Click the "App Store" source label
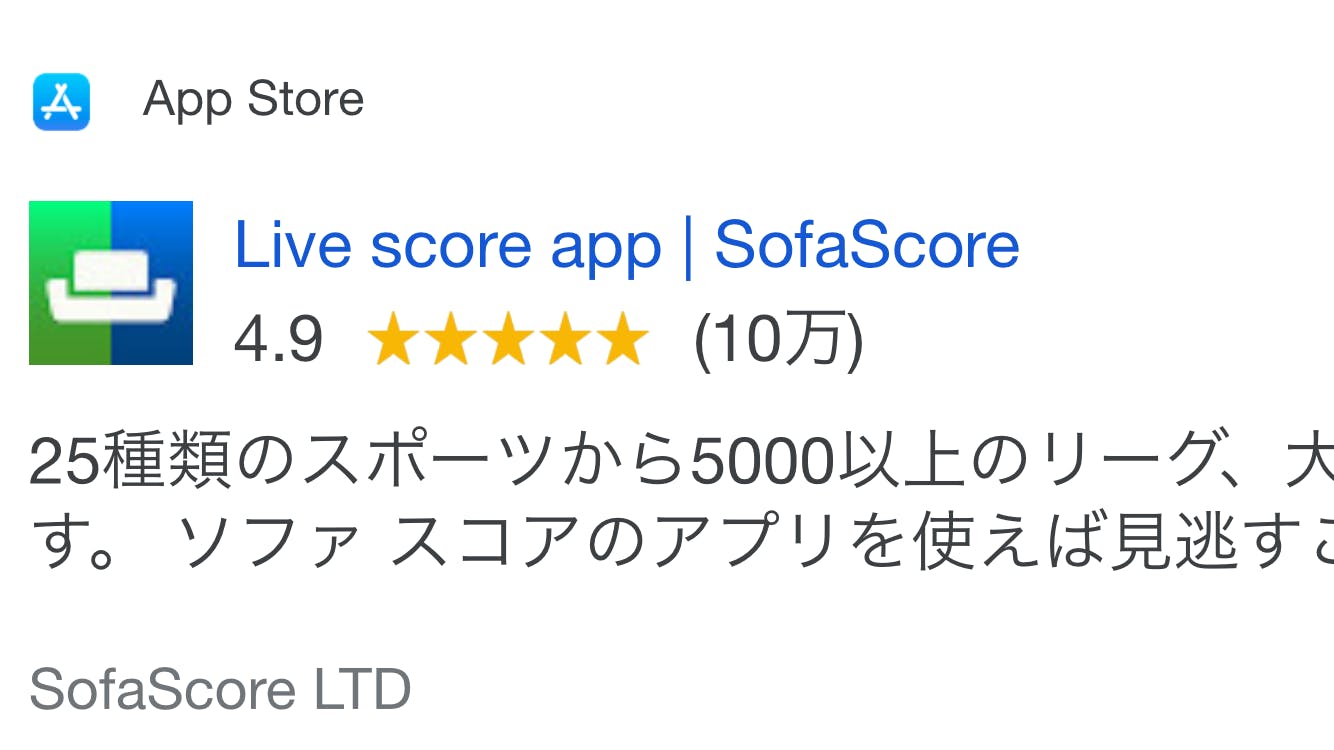 click(x=253, y=100)
